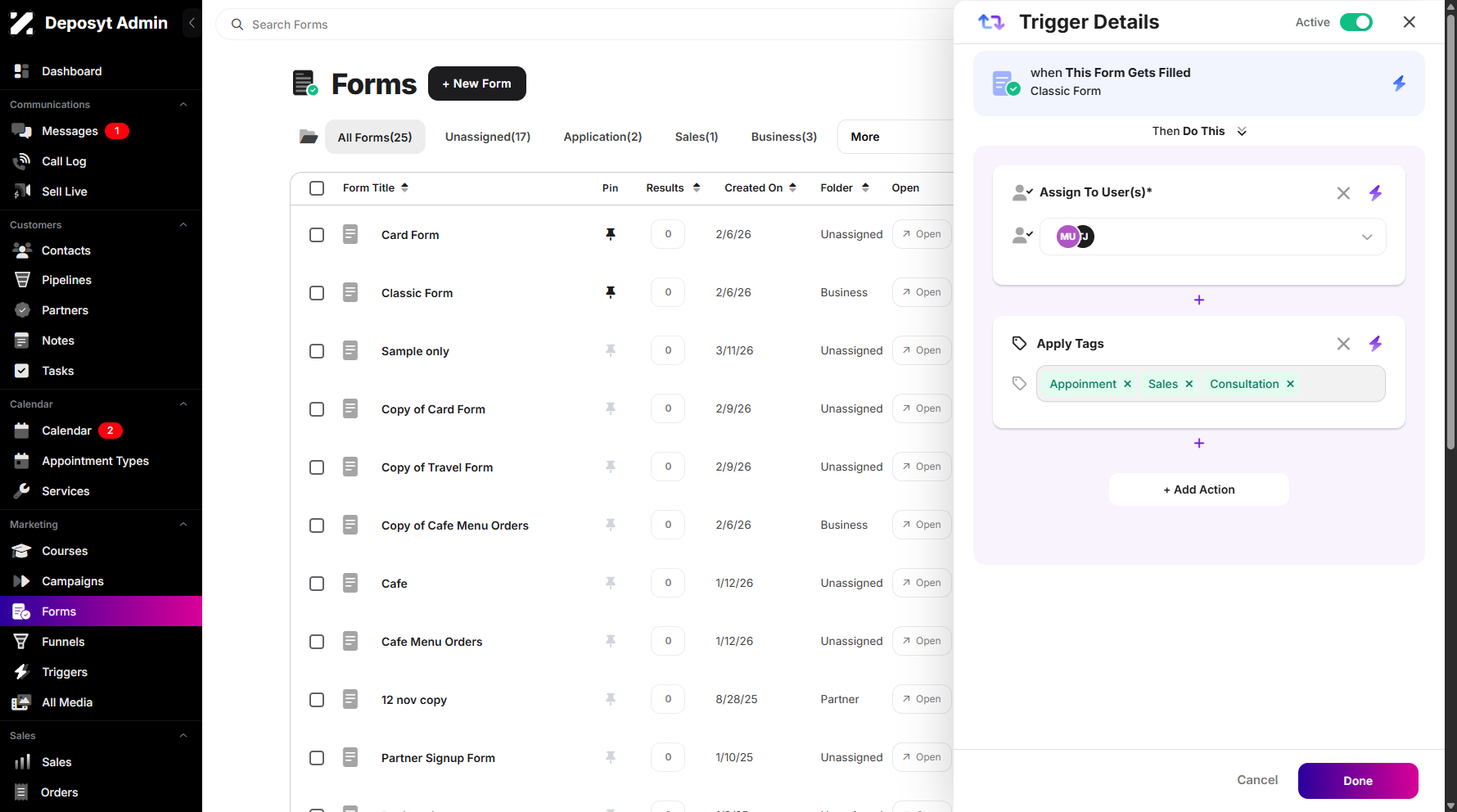
Task: Collapse the Calendar sidebar section
Action: click(x=183, y=404)
